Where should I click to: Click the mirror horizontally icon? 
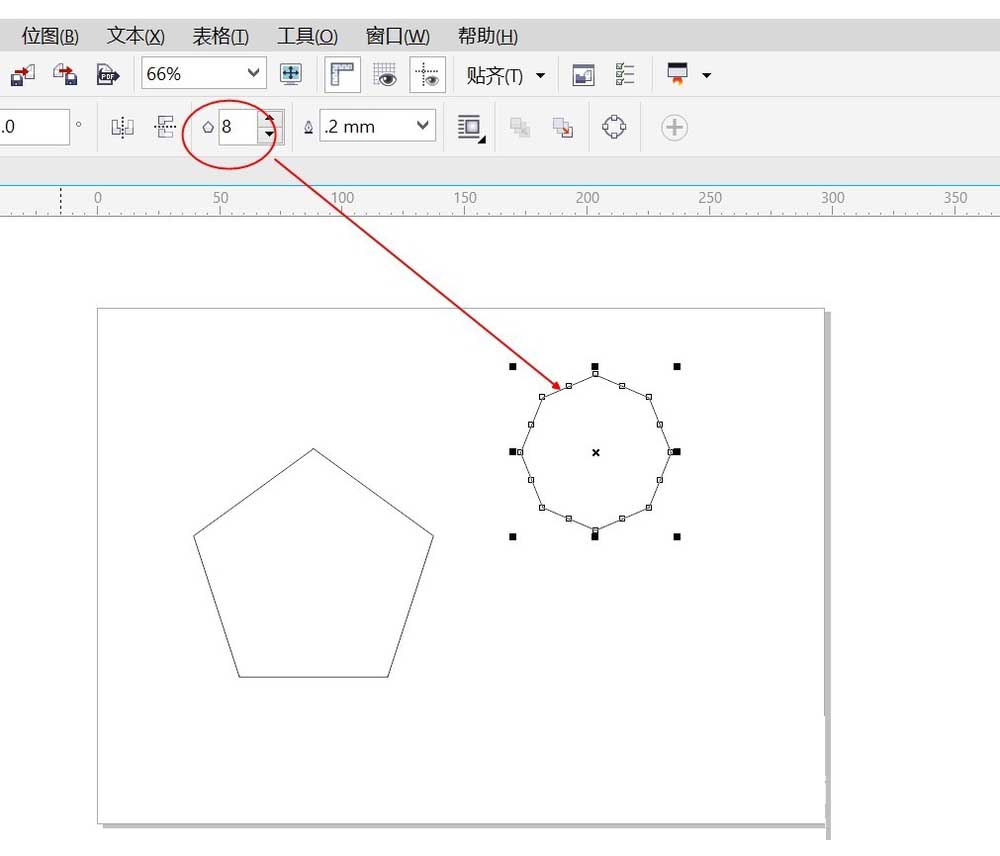click(x=122, y=127)
